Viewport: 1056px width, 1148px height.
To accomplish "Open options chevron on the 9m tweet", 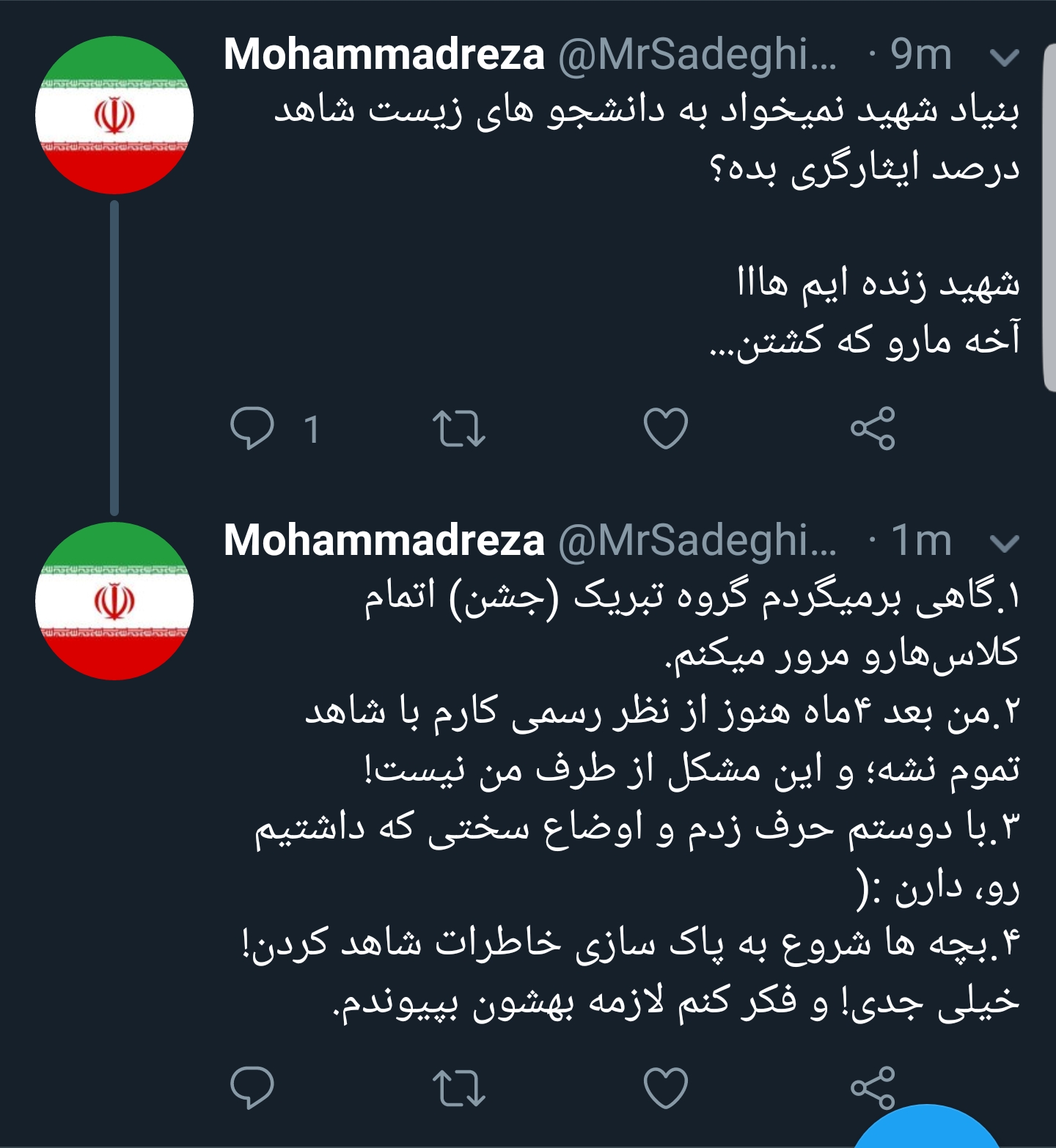I will [x=1004, y=56].
